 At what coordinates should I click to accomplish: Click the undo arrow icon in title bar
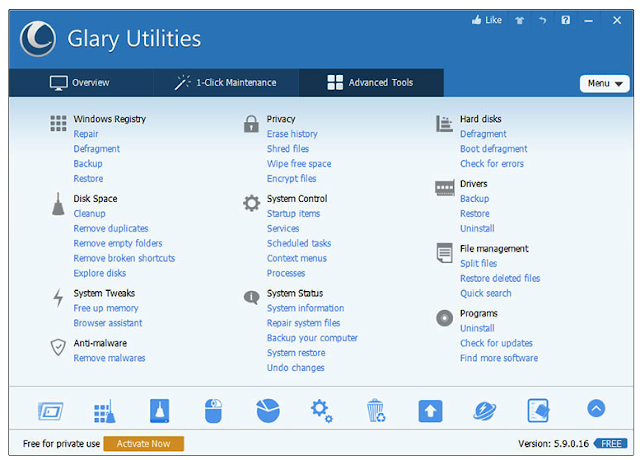click(542, 20)
